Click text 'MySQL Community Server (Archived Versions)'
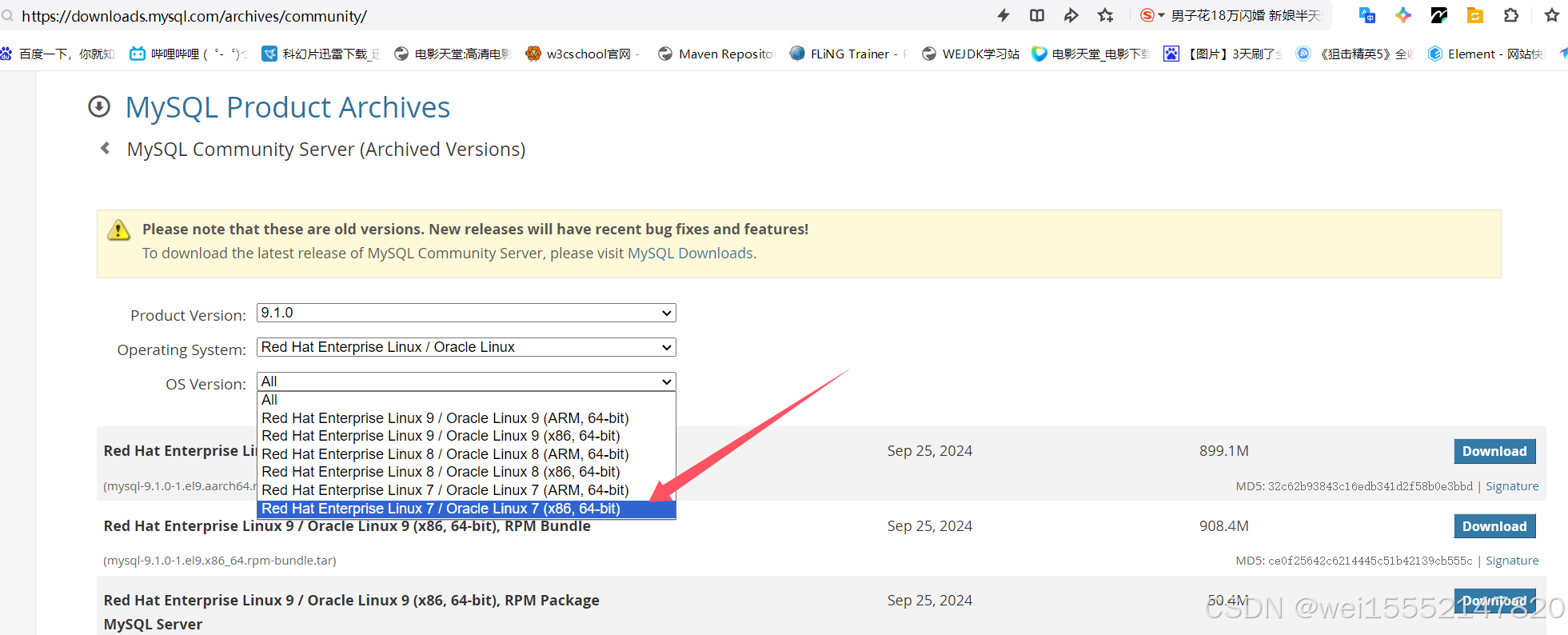 pos(326,150)
